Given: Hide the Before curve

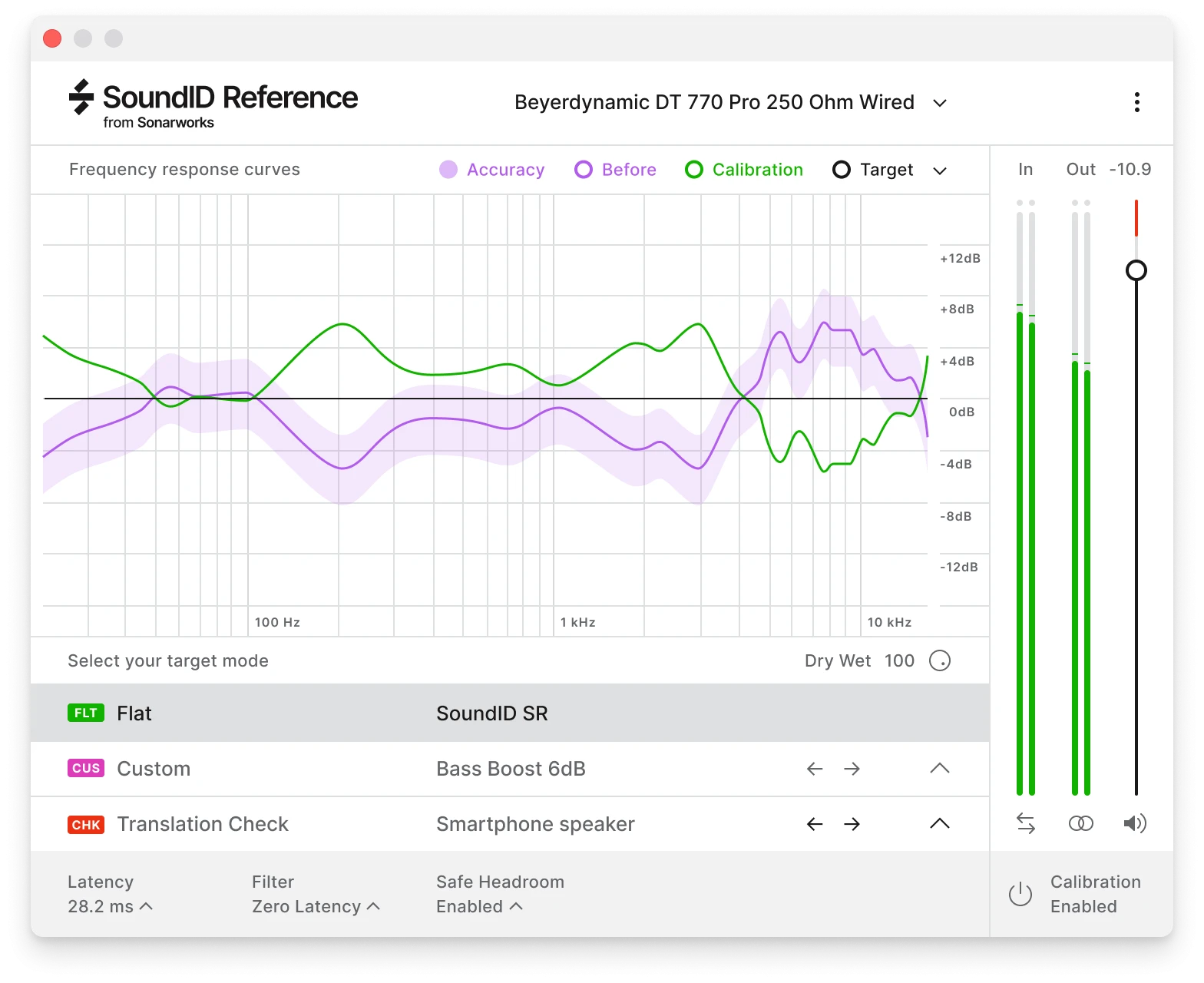Looking at the screenshot, I should 616,170.
